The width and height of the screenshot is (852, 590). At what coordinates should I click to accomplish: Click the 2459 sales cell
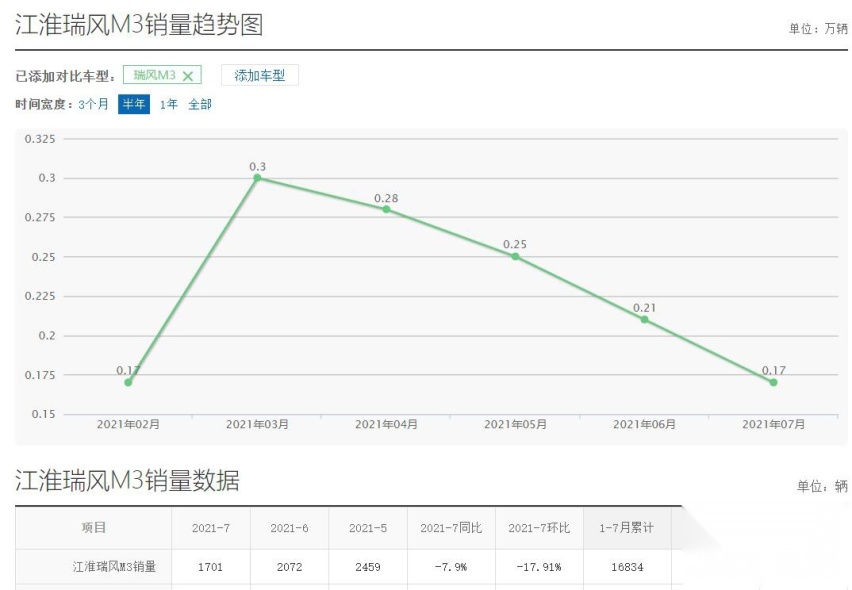click(368, 567)
